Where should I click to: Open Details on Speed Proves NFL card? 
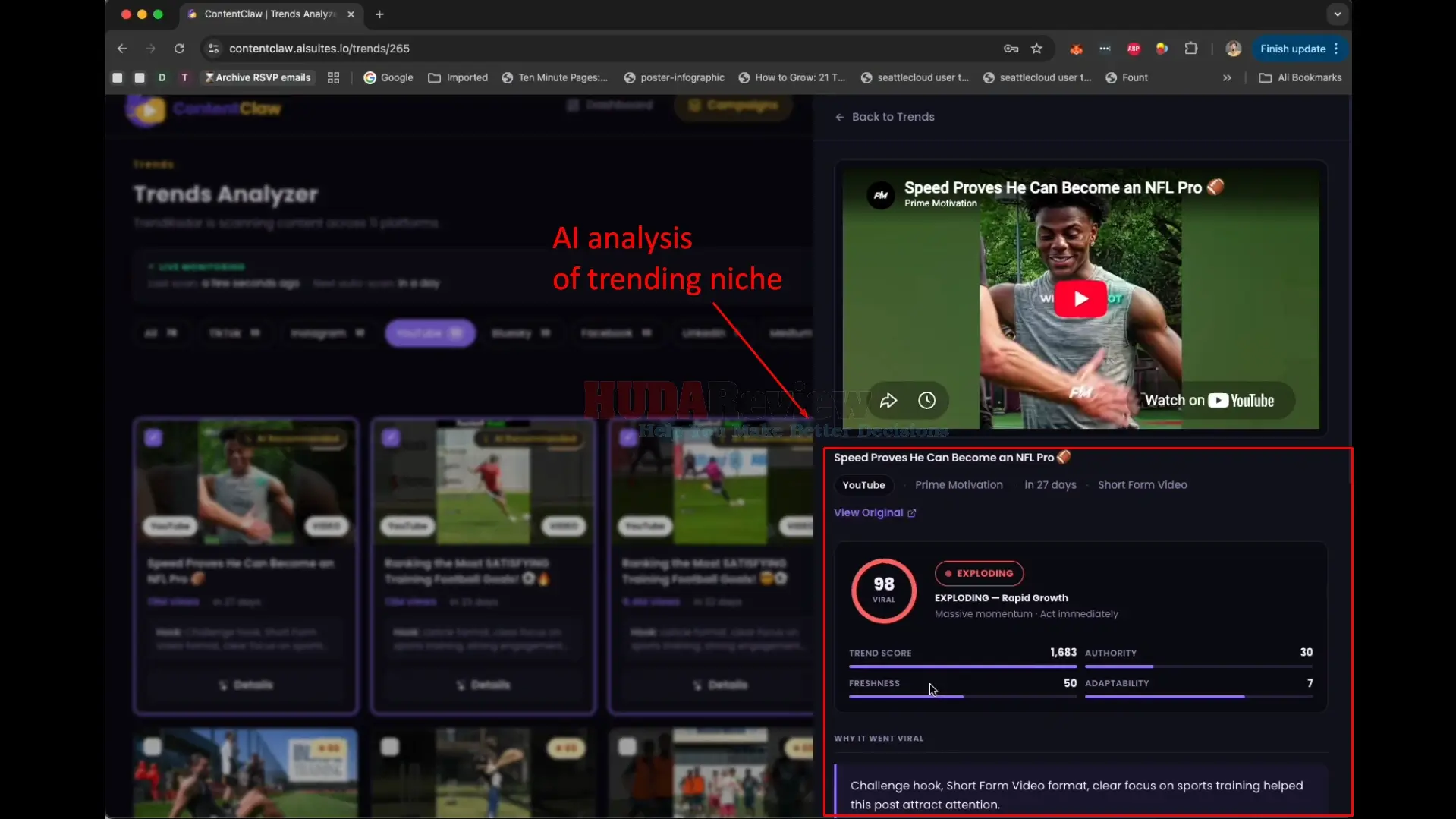point(246,685)
